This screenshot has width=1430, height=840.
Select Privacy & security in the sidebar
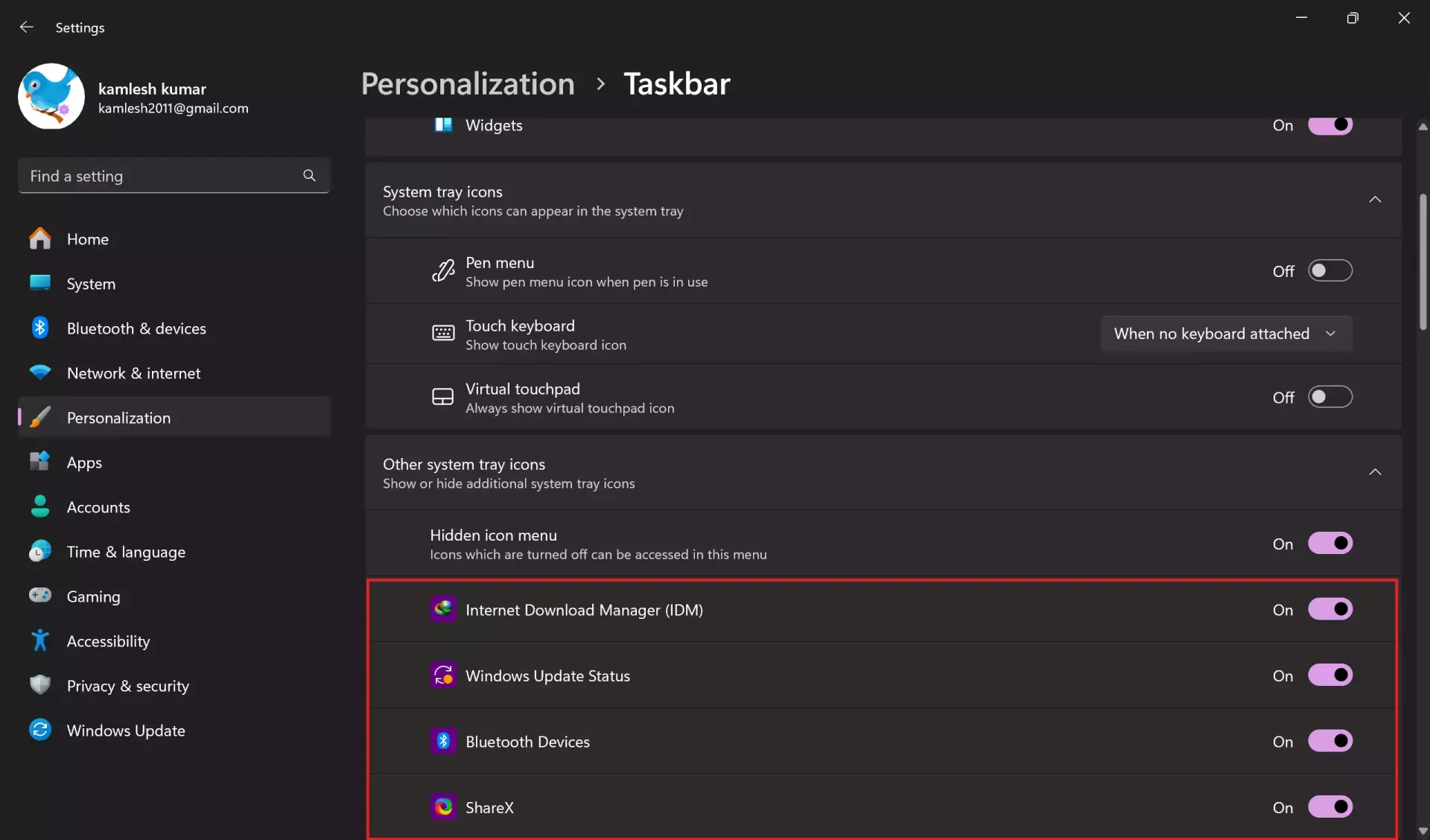point(127,686)
